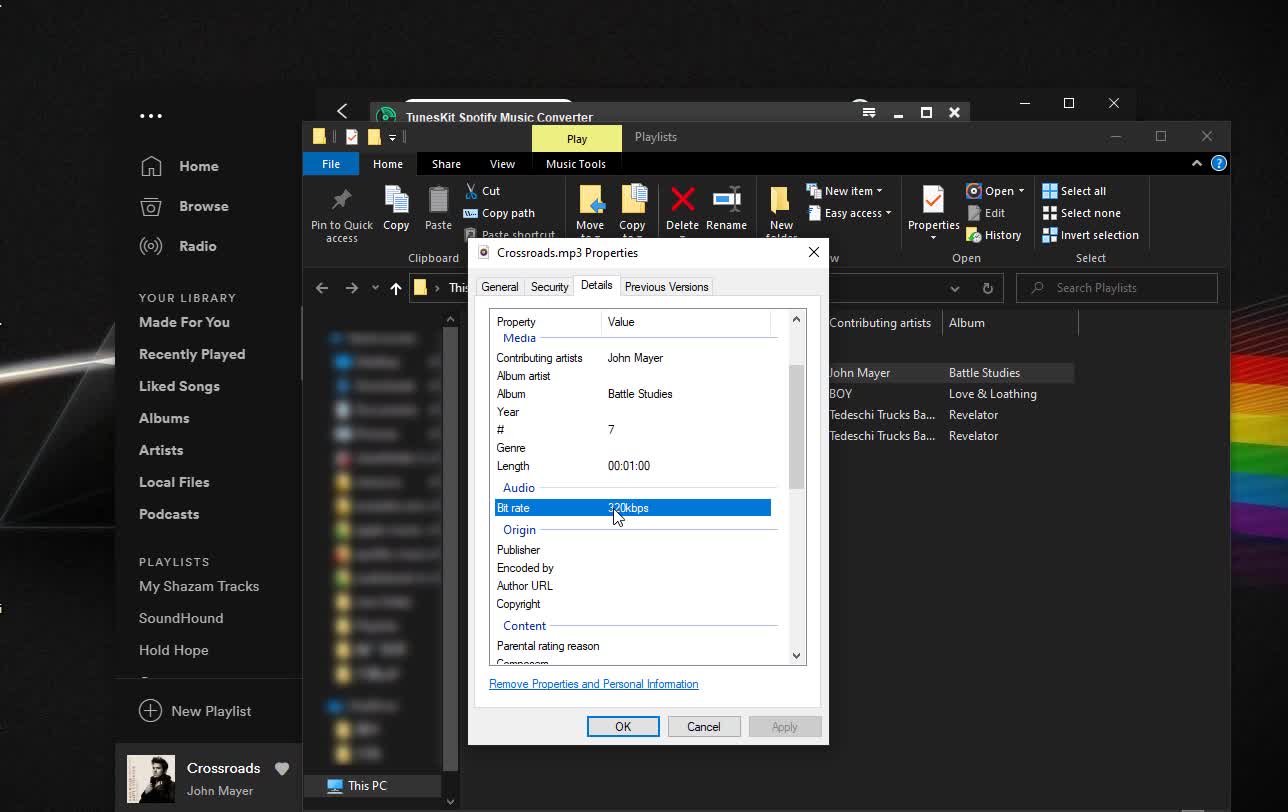
Task: Open Spotify Browse section
Action: [184, 206]
